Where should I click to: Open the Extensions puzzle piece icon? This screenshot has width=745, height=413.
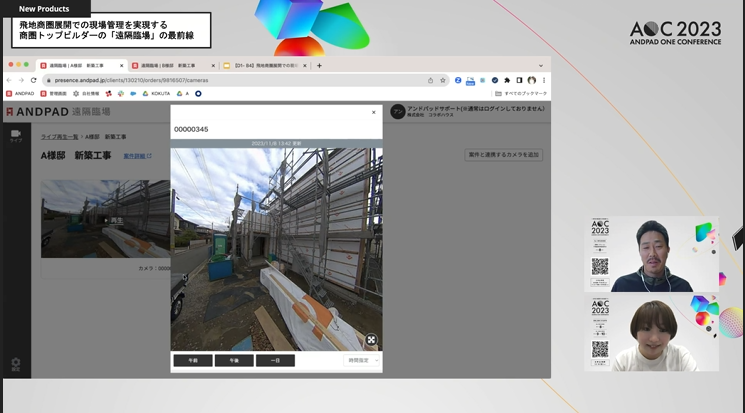[x=507, y=80]
